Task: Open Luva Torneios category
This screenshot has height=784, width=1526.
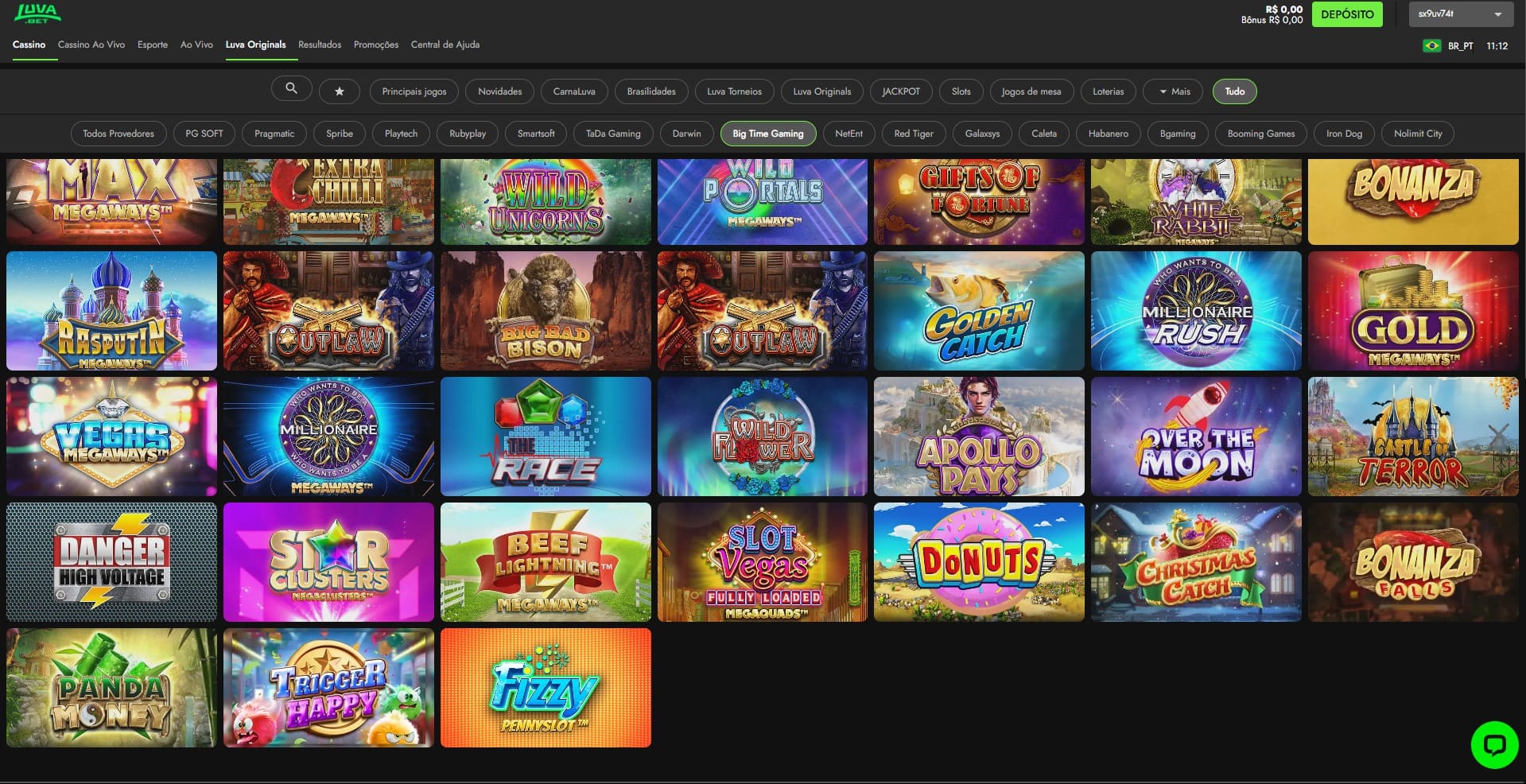Action: [734, 91]
